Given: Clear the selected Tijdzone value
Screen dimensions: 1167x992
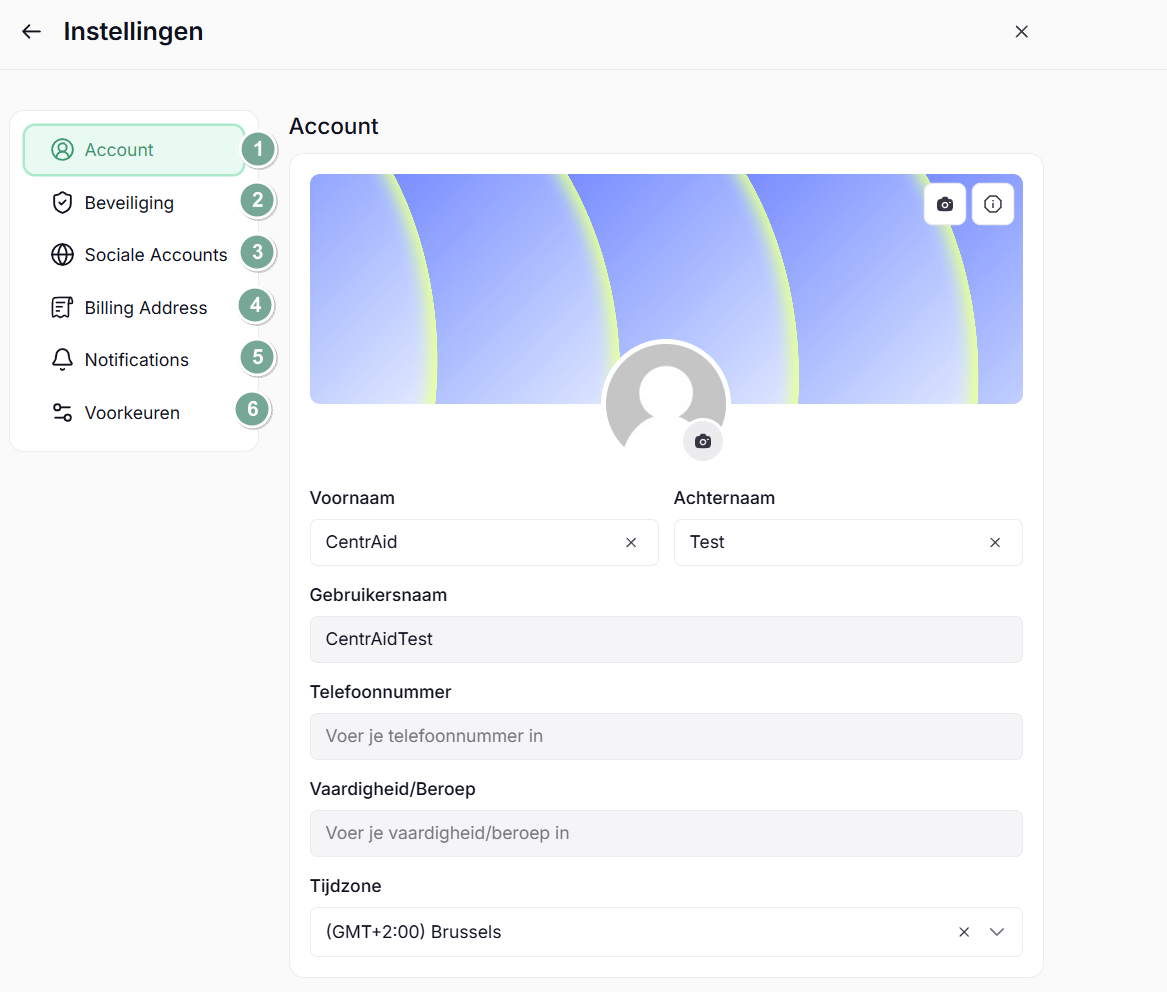Looking at the screenshot, I should pyautogui.click(x=964, y=932).
